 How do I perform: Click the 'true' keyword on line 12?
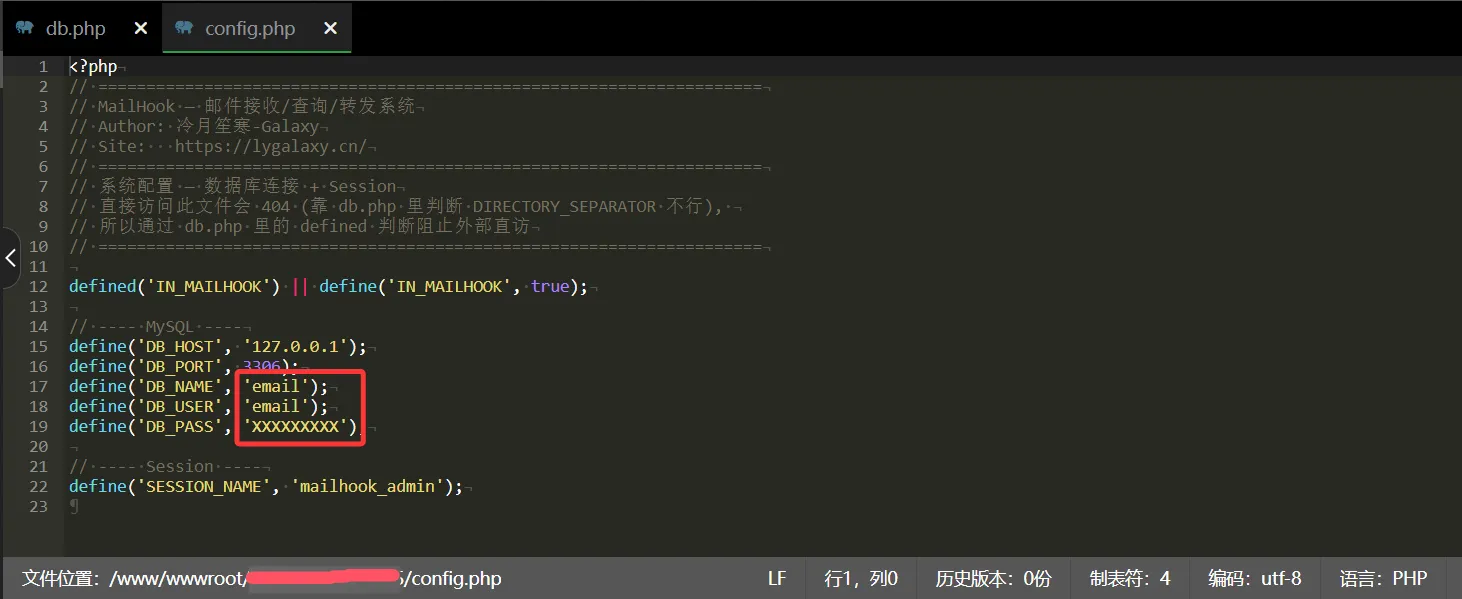tap(550, 286)
